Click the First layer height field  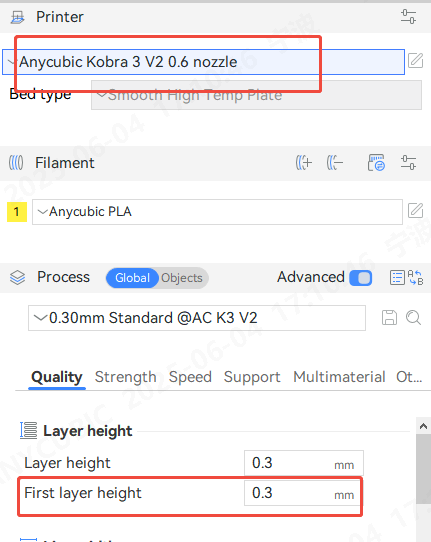point(303,493)
